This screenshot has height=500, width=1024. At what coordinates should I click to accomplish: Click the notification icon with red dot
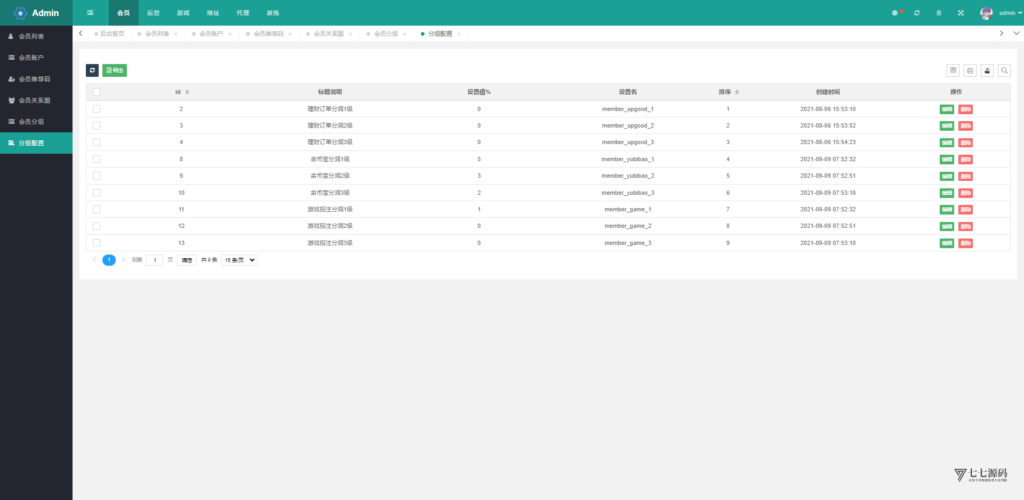pos(895,13)
